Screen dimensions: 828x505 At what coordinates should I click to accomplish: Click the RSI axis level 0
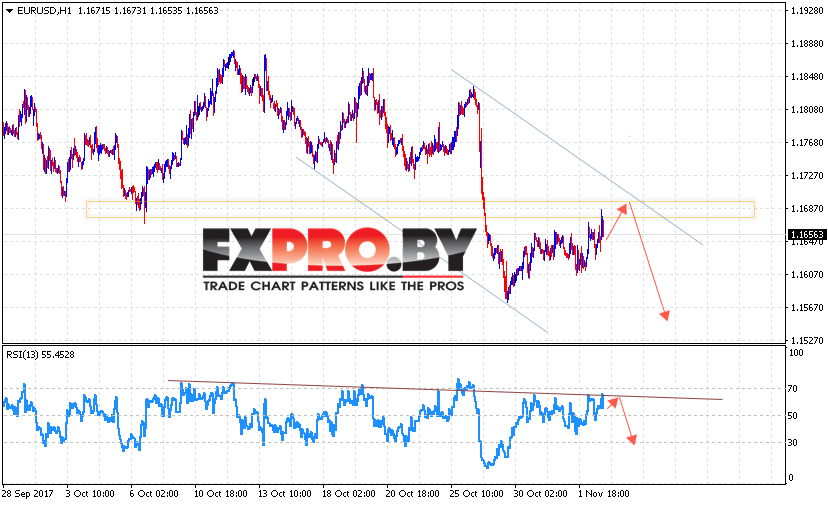pyautogui.click(x=791, y=478)
